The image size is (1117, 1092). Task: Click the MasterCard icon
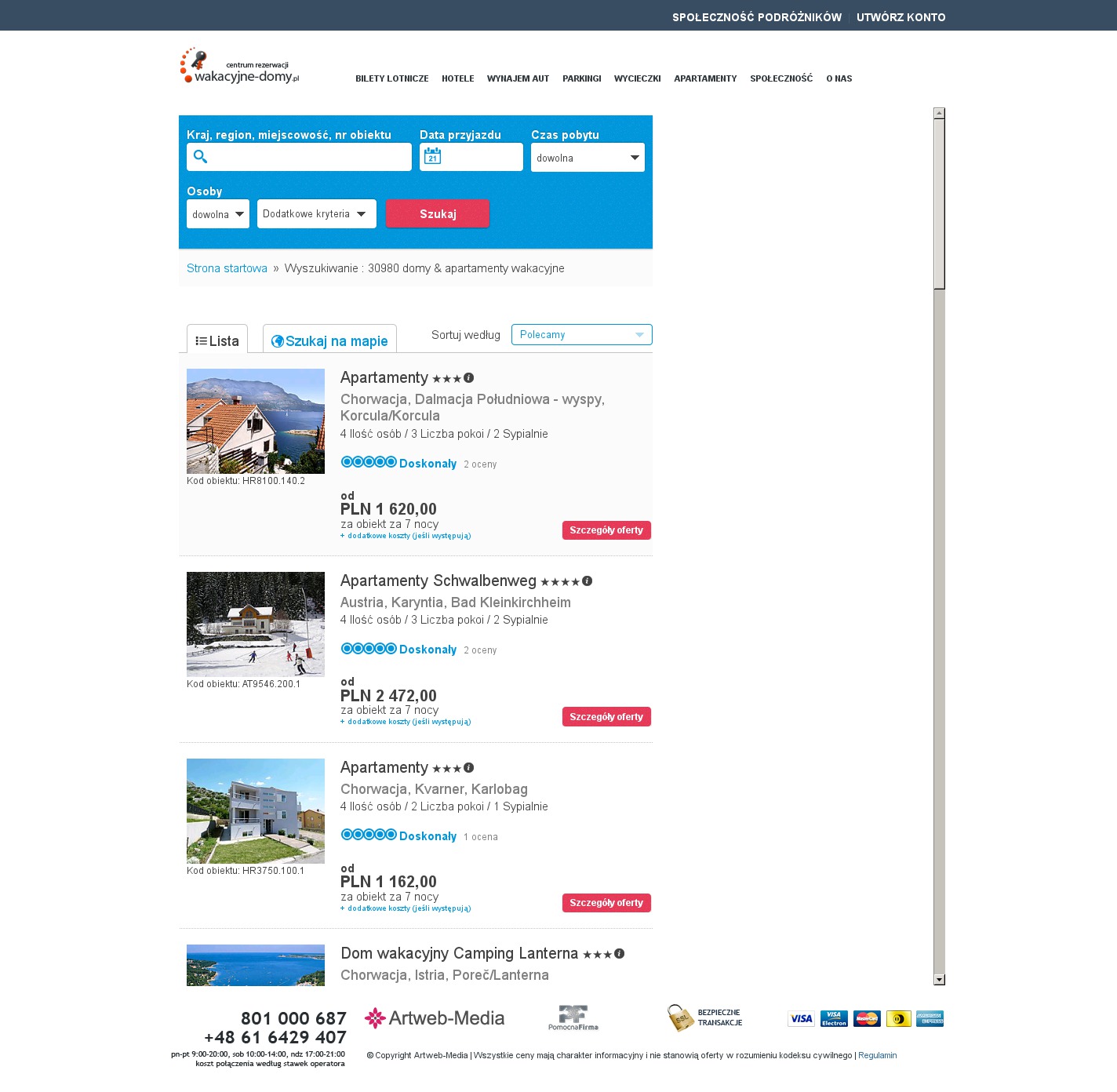867,1018
